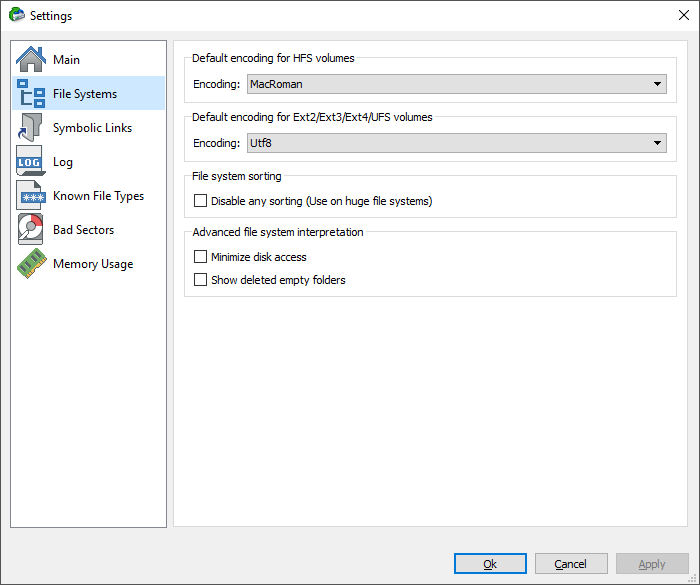The height and width of the screenshot is (585, 700).
Task: Click the Utf8 encoding field
Action: tap(457, 143)
